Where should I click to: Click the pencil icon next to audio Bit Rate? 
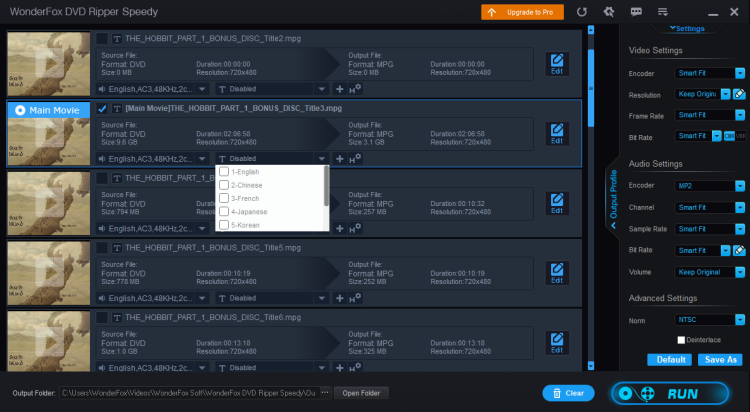pyautogui.click(x=739, y=249)
